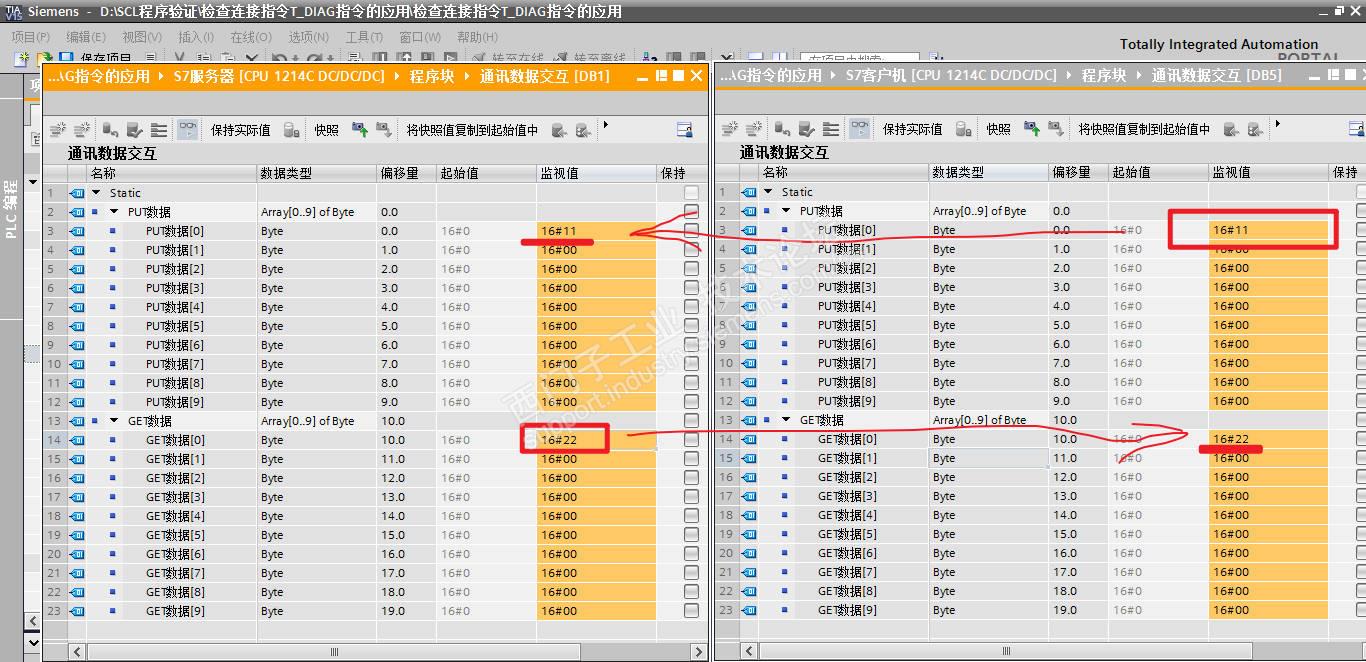Click the second copy-snapshot icon at the DB5 toolbar end
The image size is (1366, 662).
click(x=1255, y=129)
